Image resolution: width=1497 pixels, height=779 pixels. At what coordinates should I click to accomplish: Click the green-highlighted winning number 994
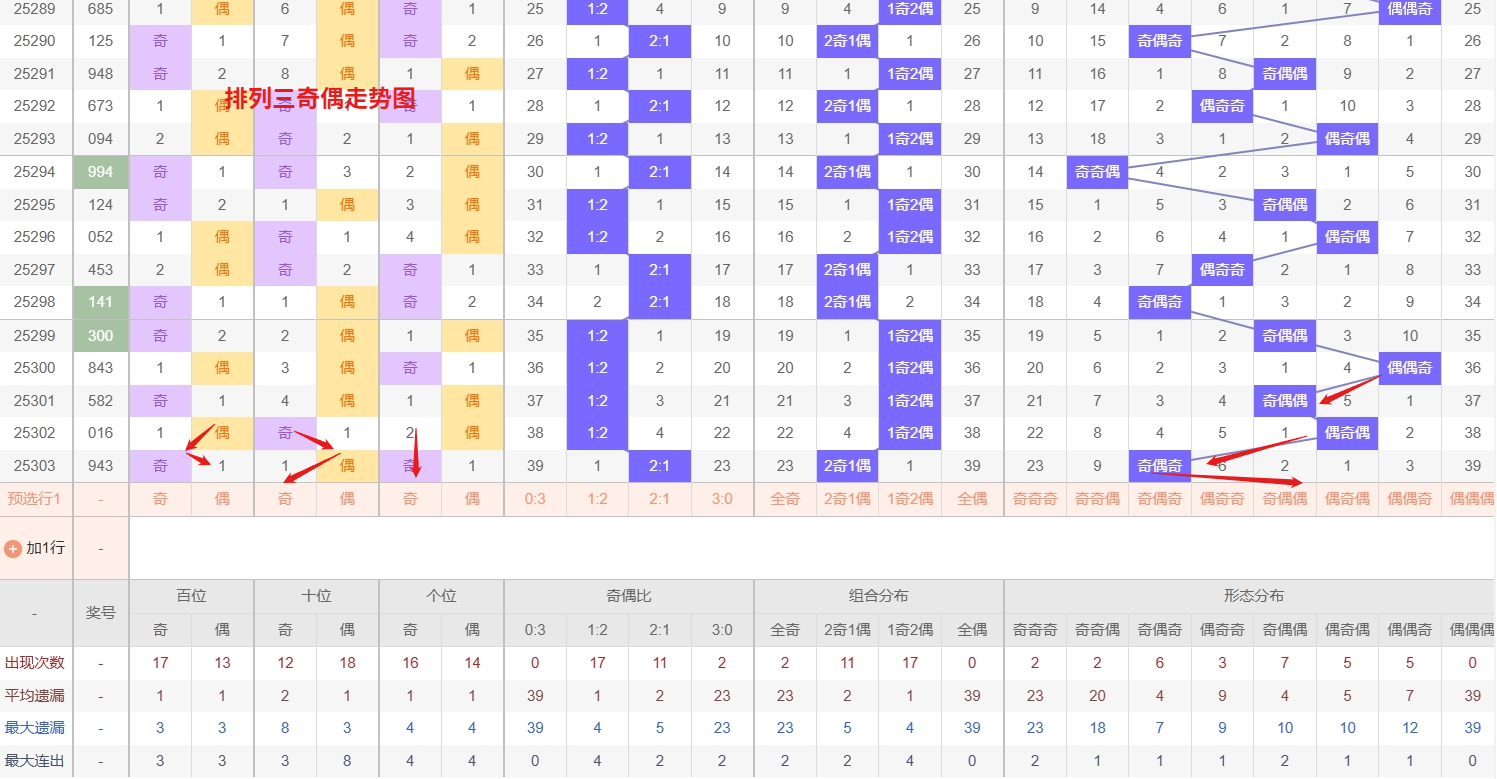pyautogui.click(x=101, y=172)
